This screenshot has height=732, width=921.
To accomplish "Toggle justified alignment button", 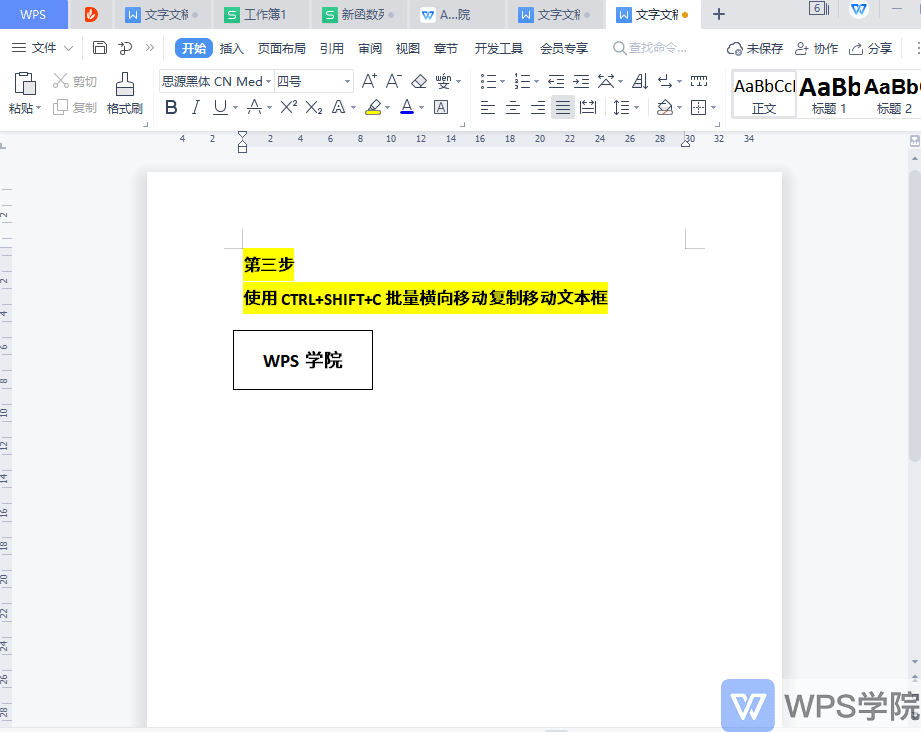I will 563,107.
